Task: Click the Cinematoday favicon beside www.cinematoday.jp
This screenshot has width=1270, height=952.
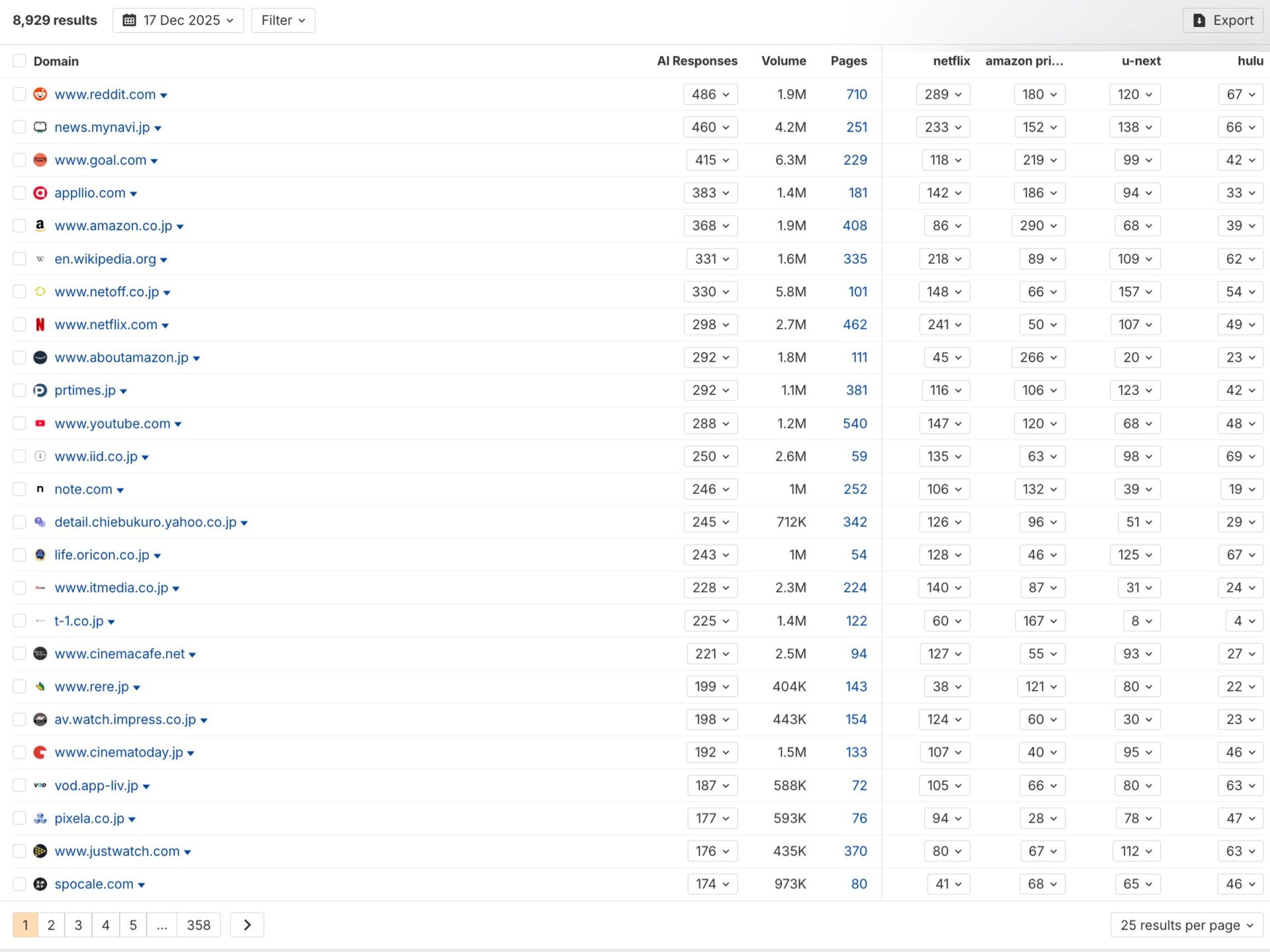Action: tap(40, 752)
